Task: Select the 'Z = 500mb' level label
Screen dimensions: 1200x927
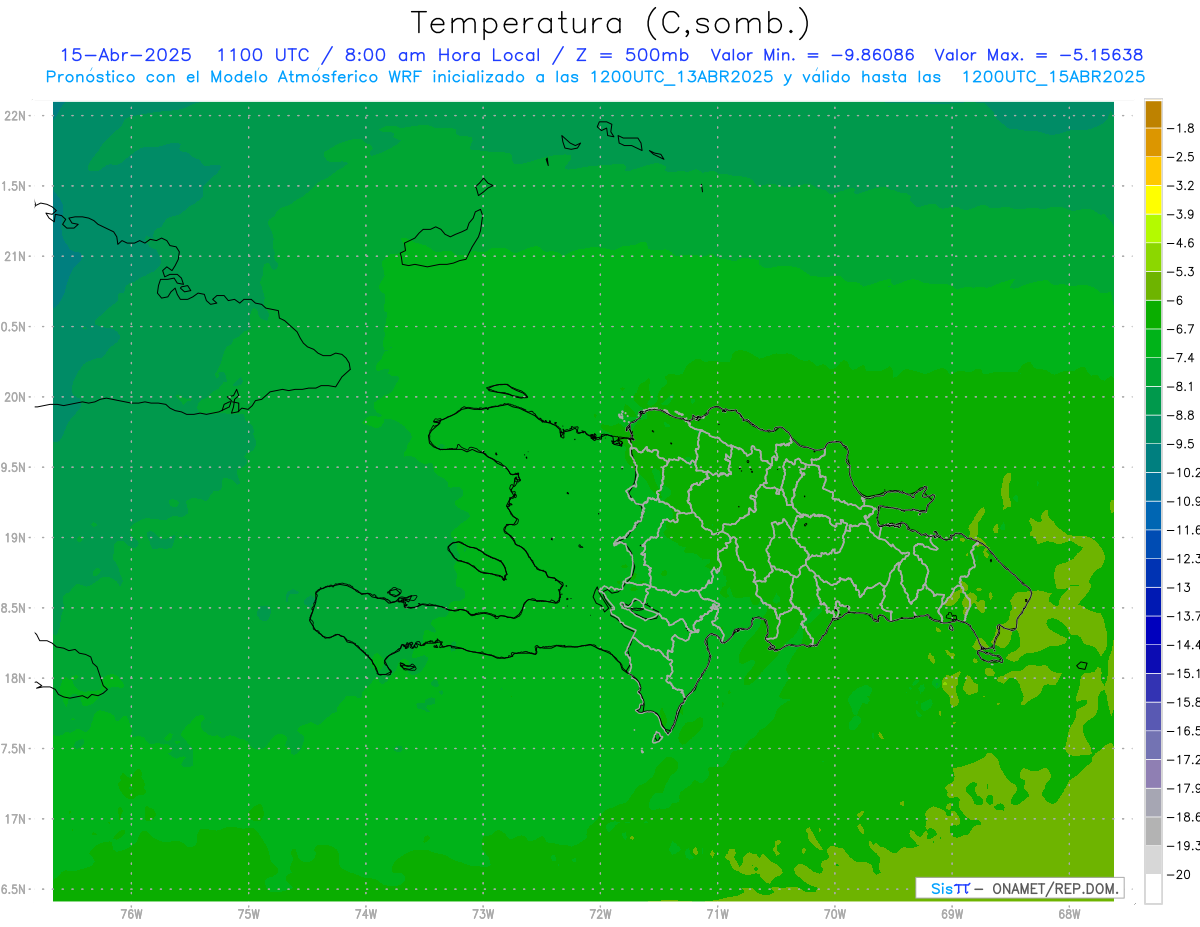Action: (x=632, y=55)
